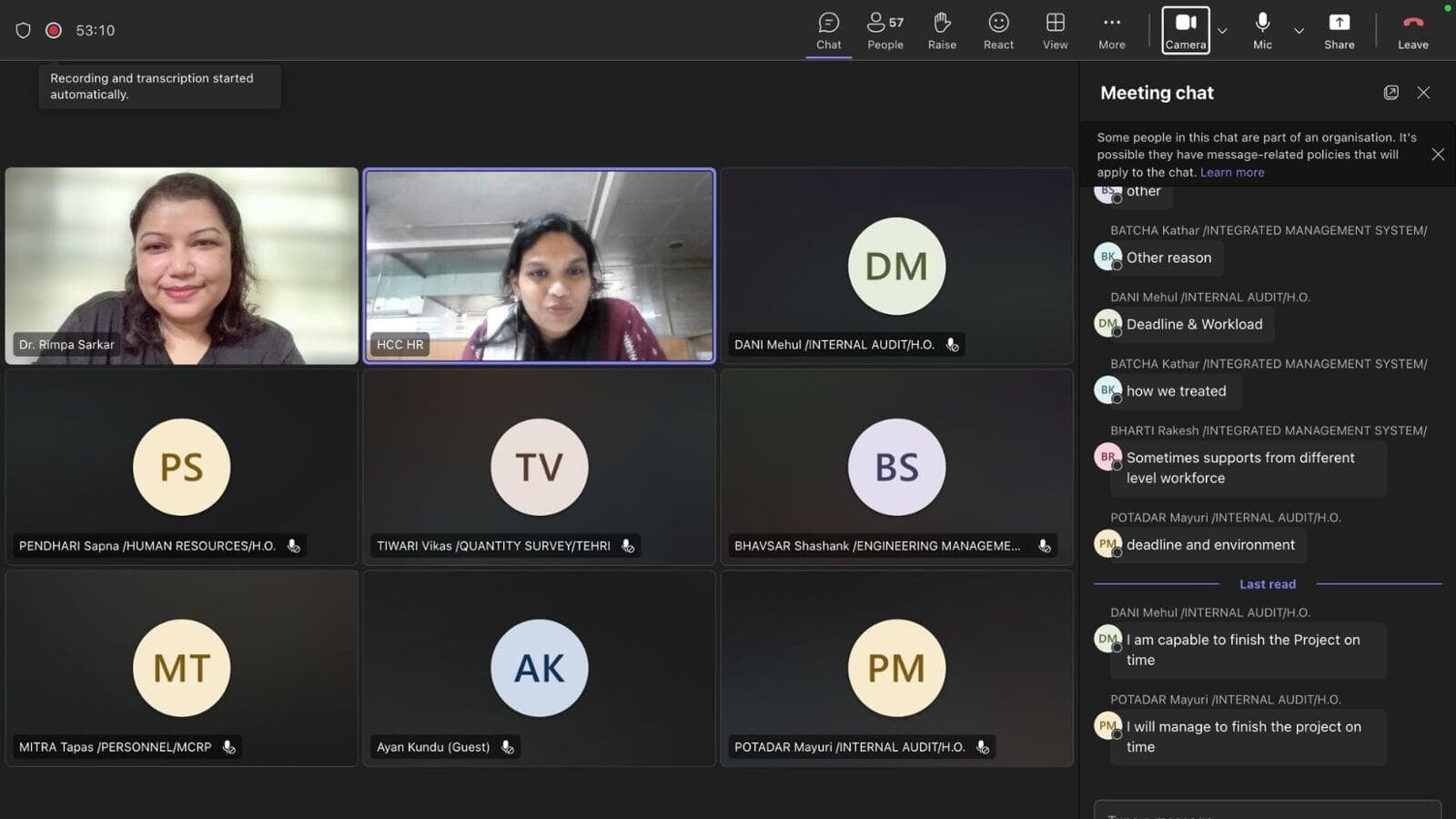Open the Chat panel button
Viewport: 1456px width, 819px height.
828,31
